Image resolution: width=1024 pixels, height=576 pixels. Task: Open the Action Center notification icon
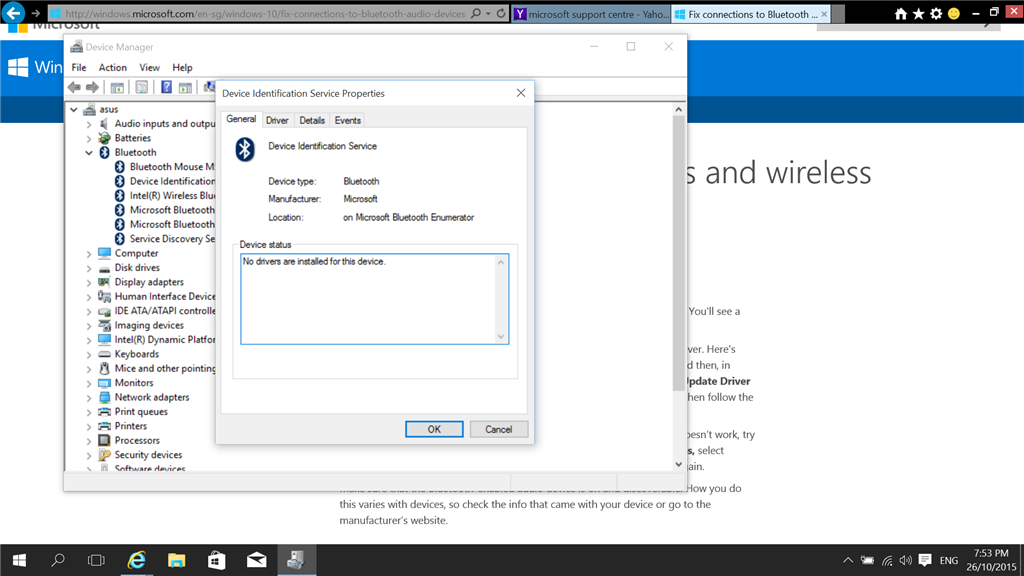coord(925,560)
